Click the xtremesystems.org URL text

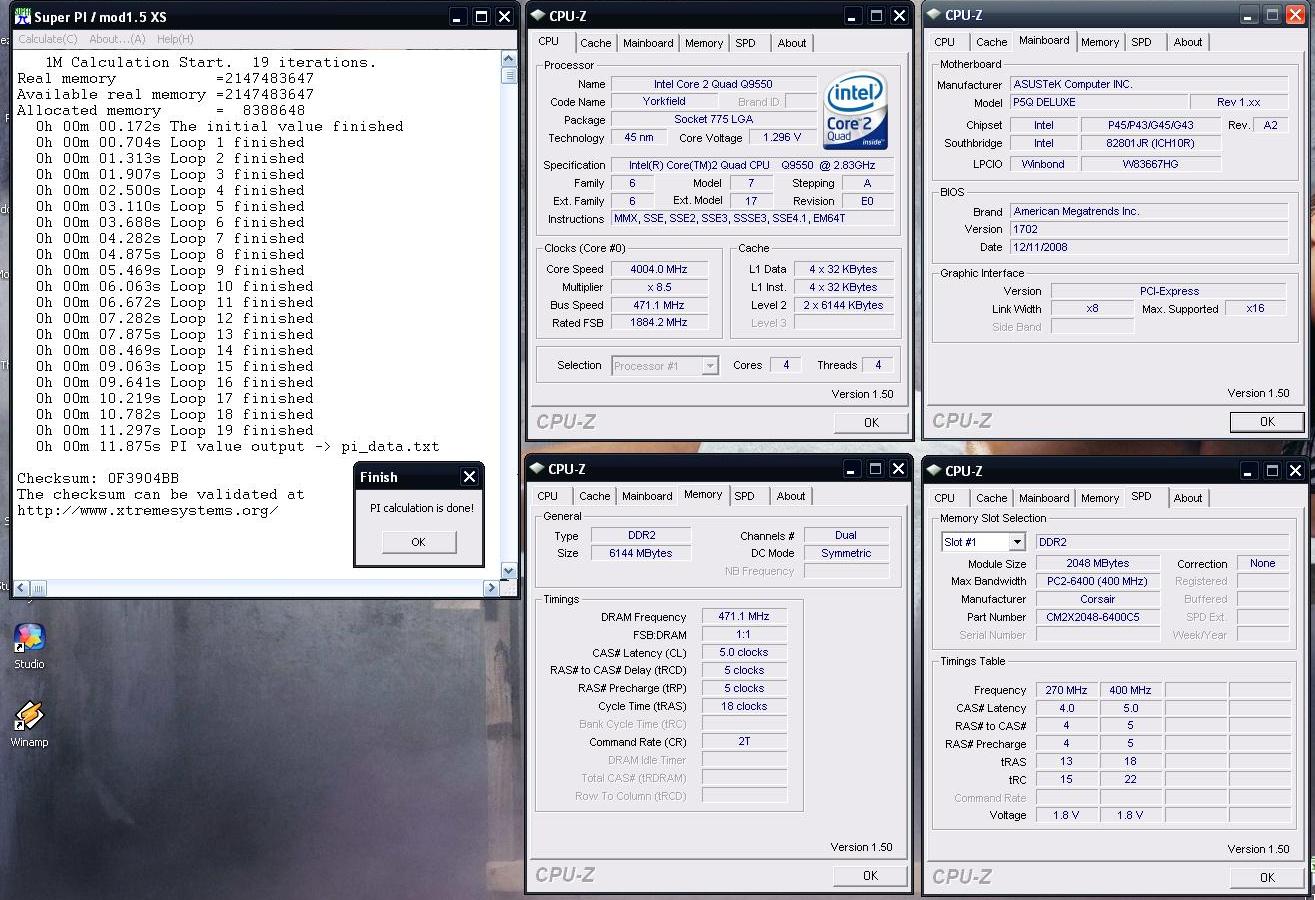tap(148, 510)
